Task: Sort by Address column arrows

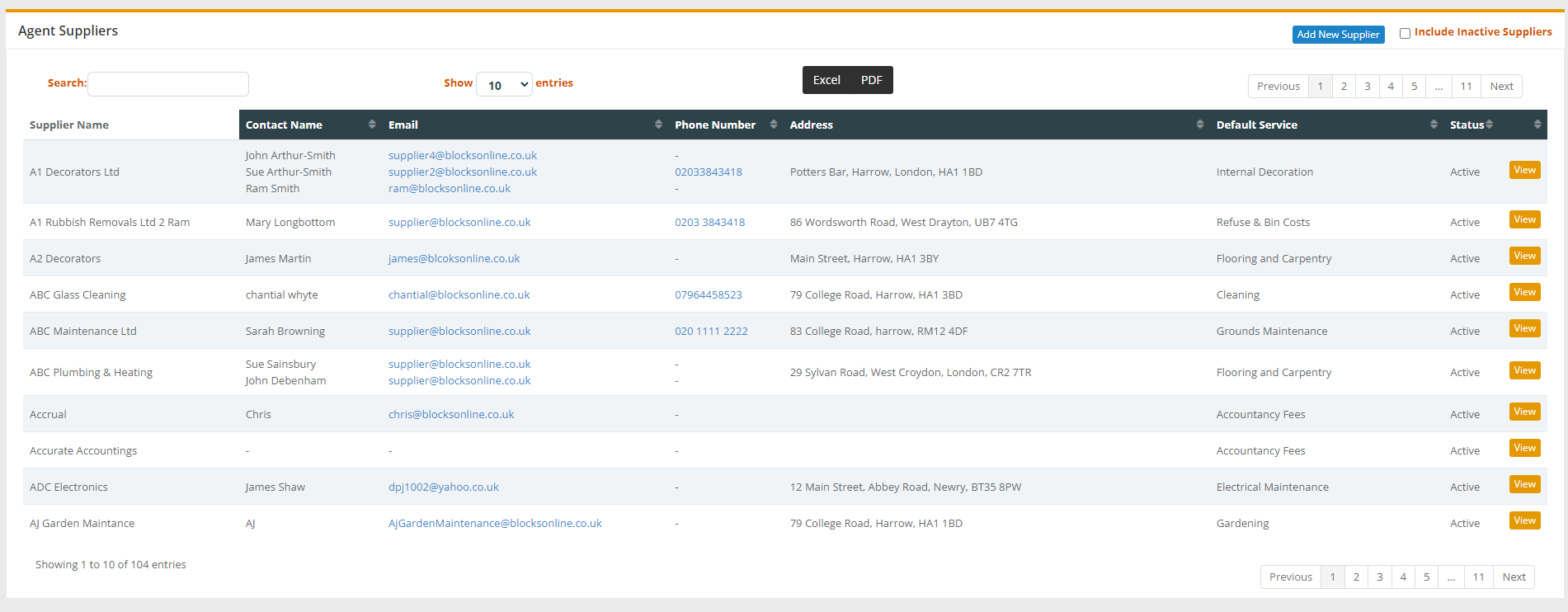Action: pos(1199,125)
